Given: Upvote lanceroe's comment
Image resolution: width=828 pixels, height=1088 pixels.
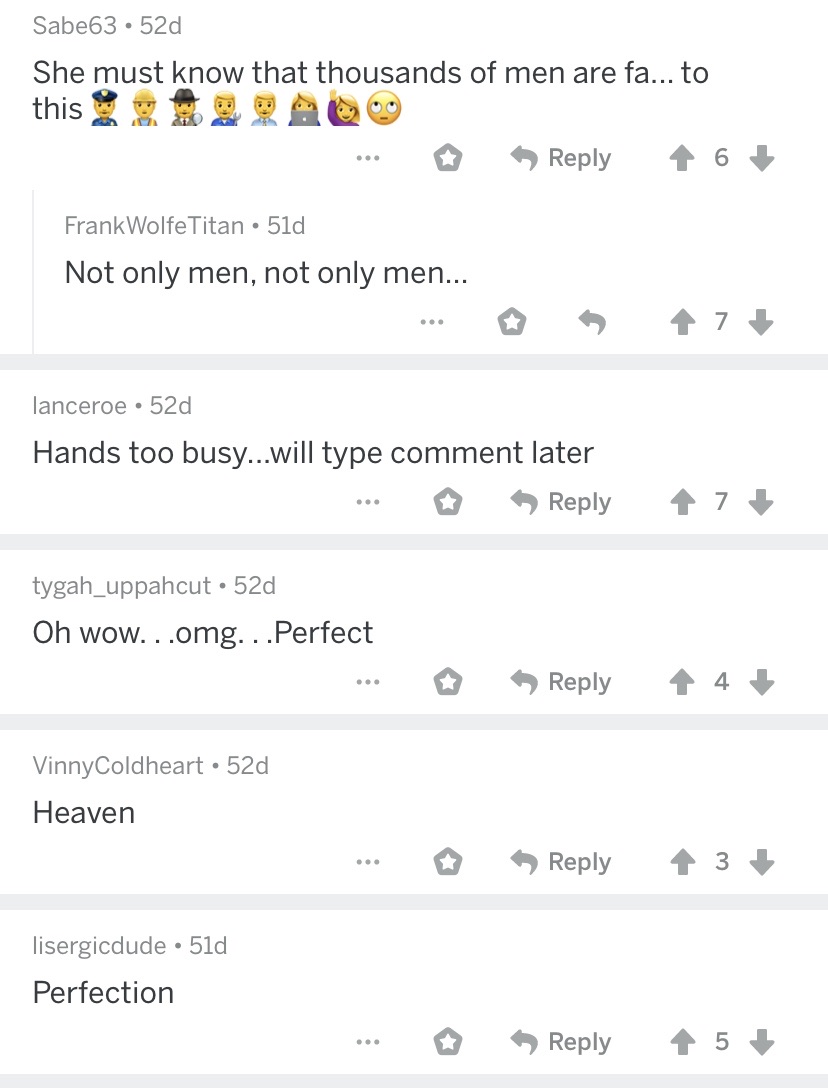Looking at the screenshot, I should (x=681, y=502).
